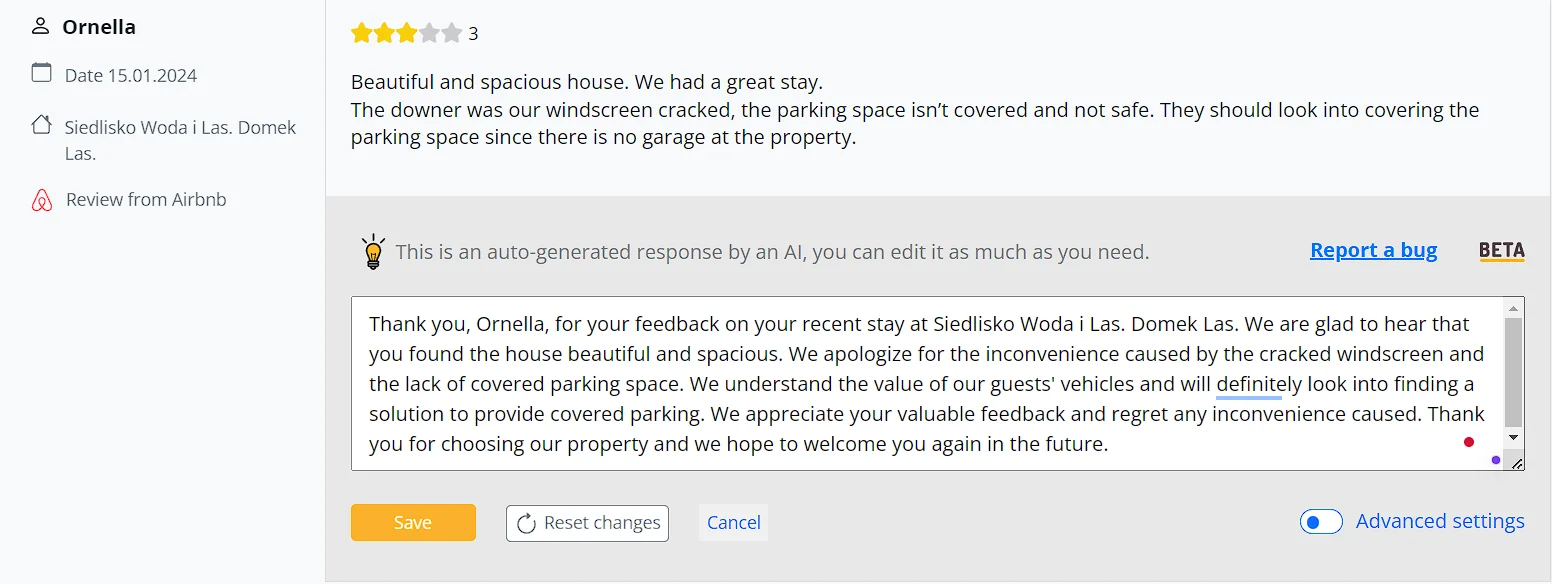
Task: Click the calendar icon next to the date
Action: [x=41, y=73]
